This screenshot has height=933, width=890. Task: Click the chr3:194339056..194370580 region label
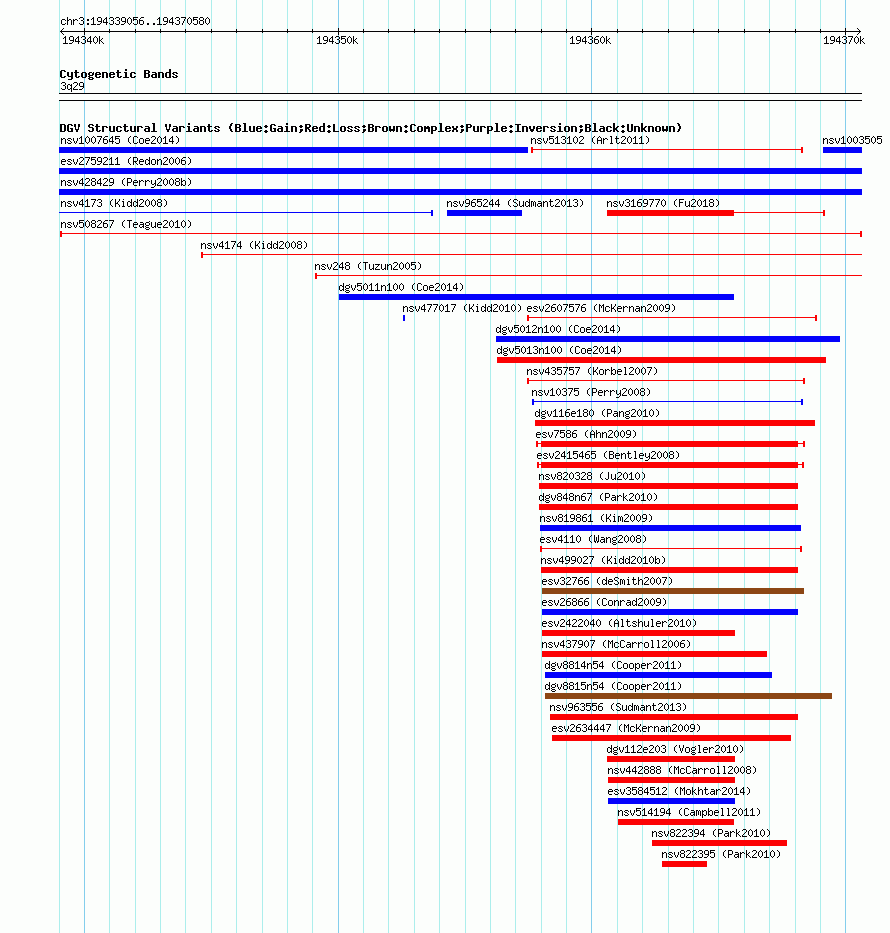(x=135, y=21)
